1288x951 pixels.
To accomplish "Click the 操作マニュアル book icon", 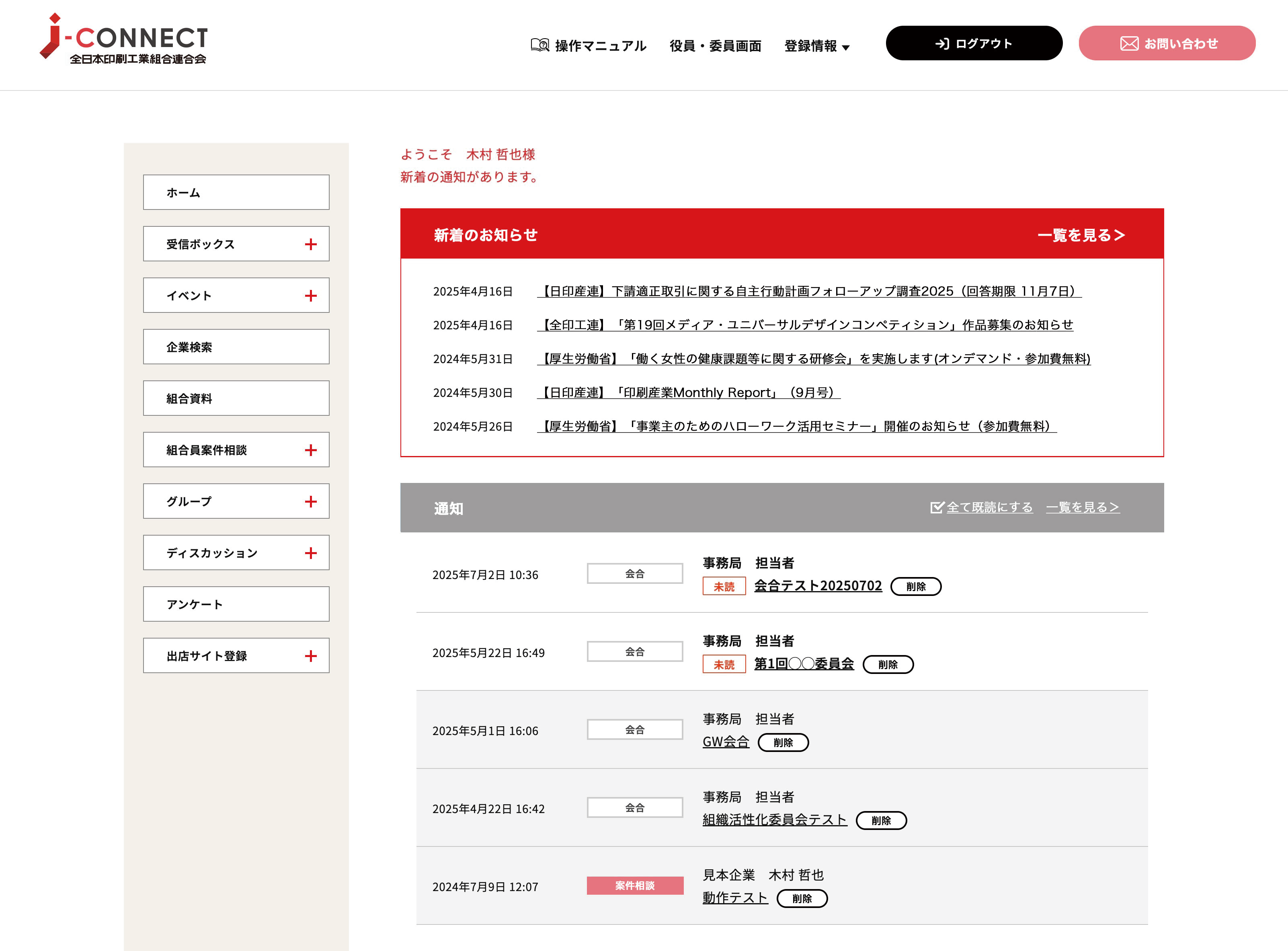I will click(540, 45).
